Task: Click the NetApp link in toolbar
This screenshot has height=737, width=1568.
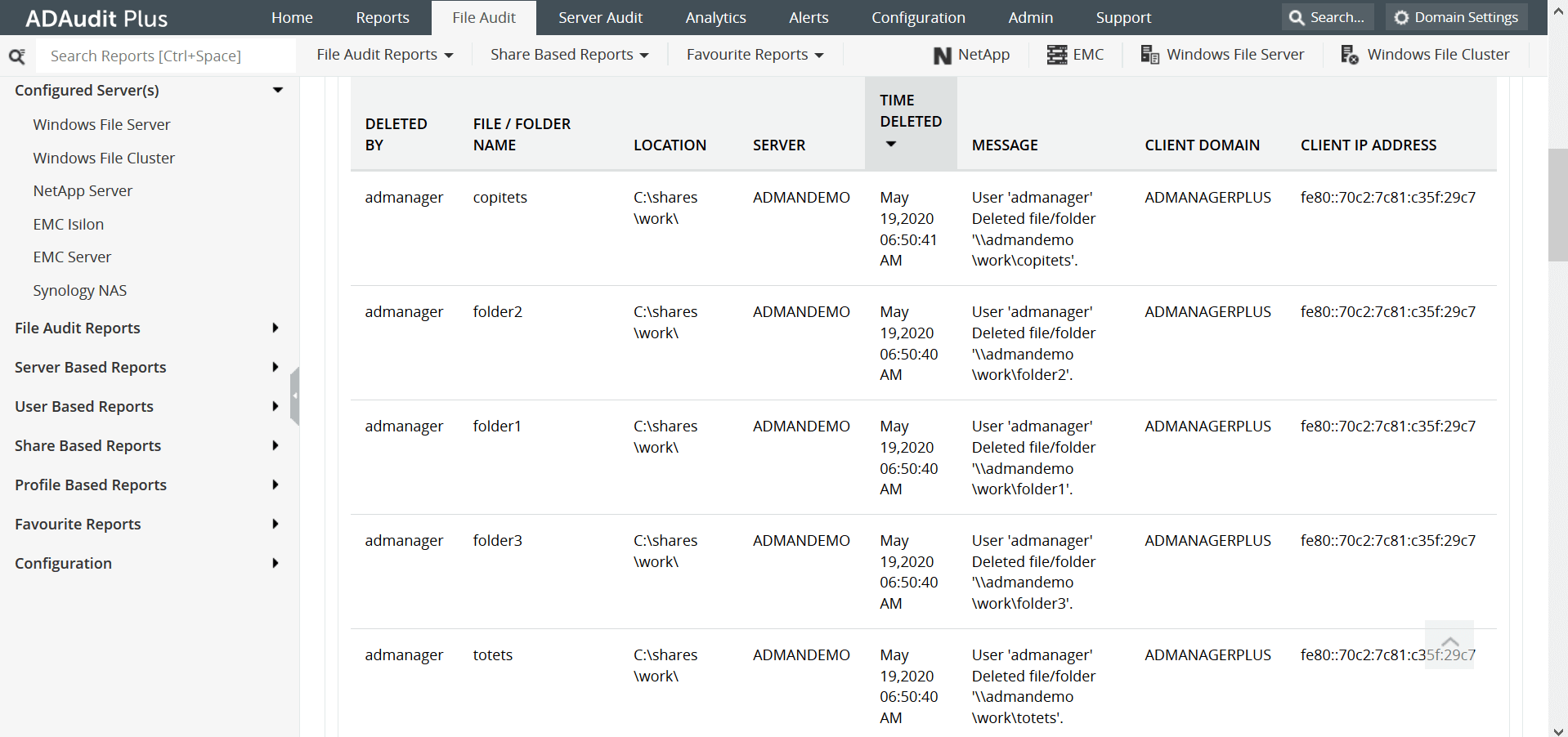Action: 971,55
